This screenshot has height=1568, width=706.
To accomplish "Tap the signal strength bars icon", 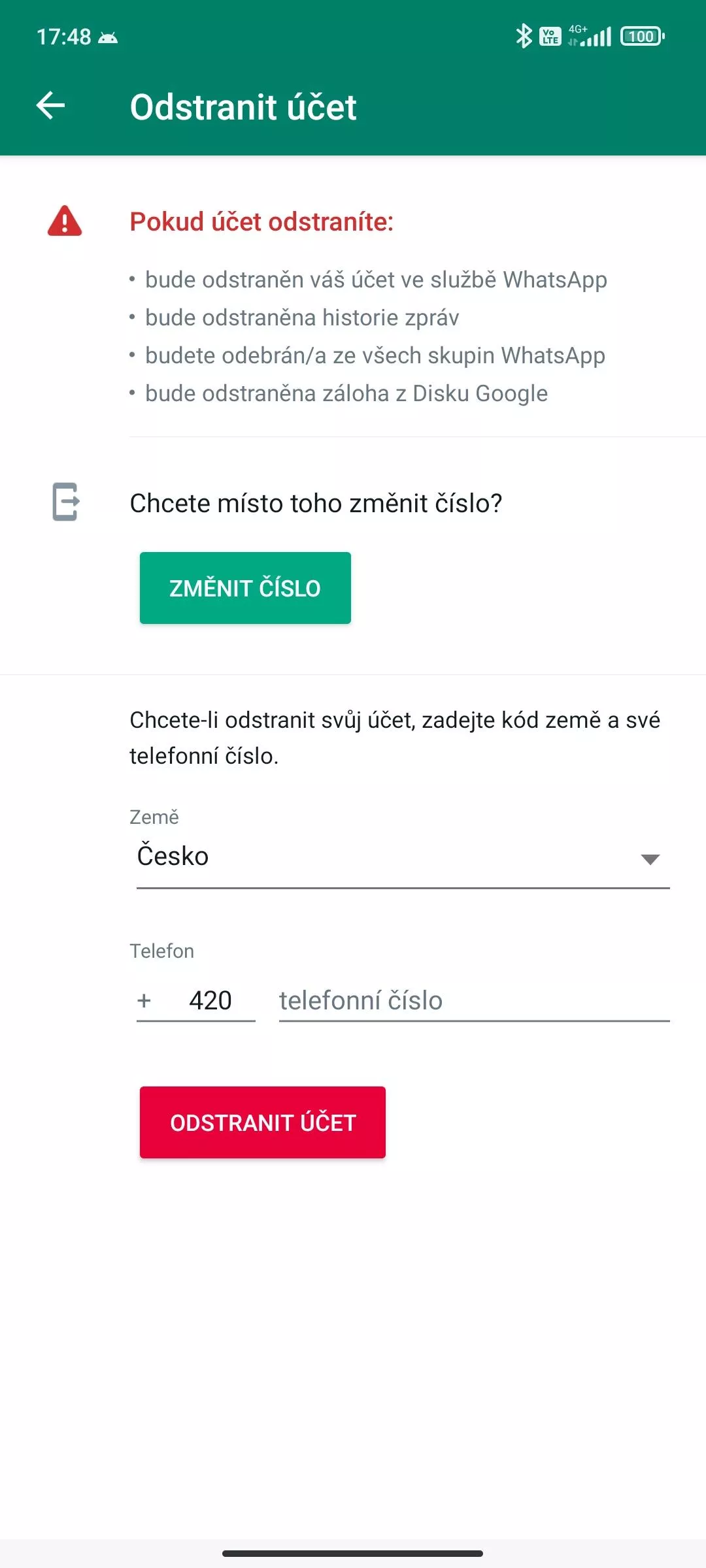I will [590, 36].
